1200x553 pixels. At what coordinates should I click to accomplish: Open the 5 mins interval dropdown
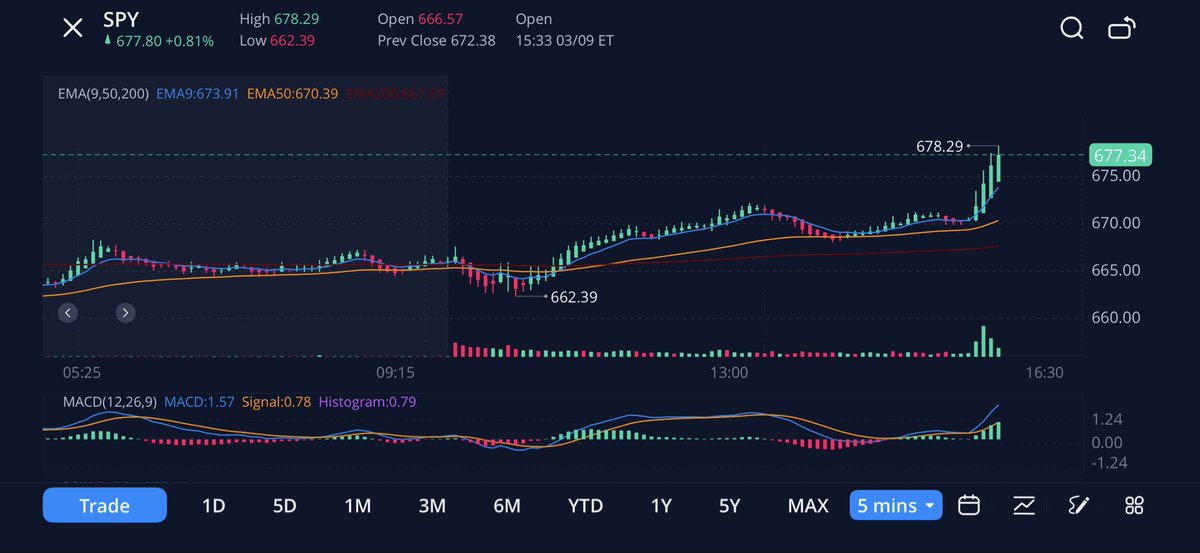pos(896,505)
